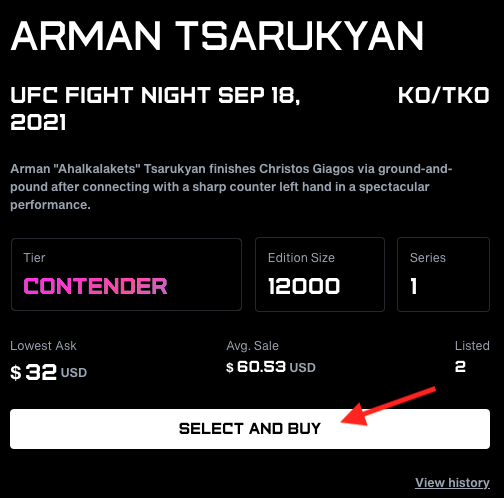
Task: Click the red arrow annotation
Action: 388,406
